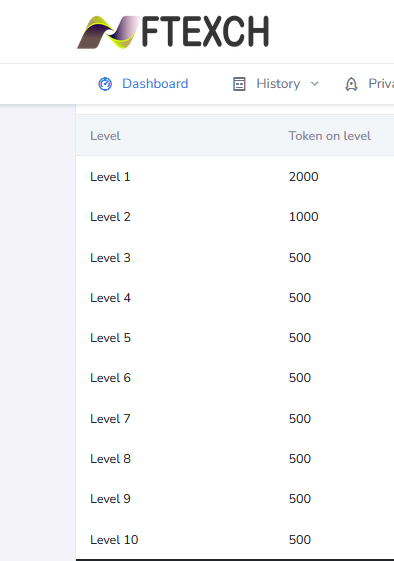This screenshot has height=561, width=394.
Task: Select the Level 4 row label
Action: click(x=110, y=298)
